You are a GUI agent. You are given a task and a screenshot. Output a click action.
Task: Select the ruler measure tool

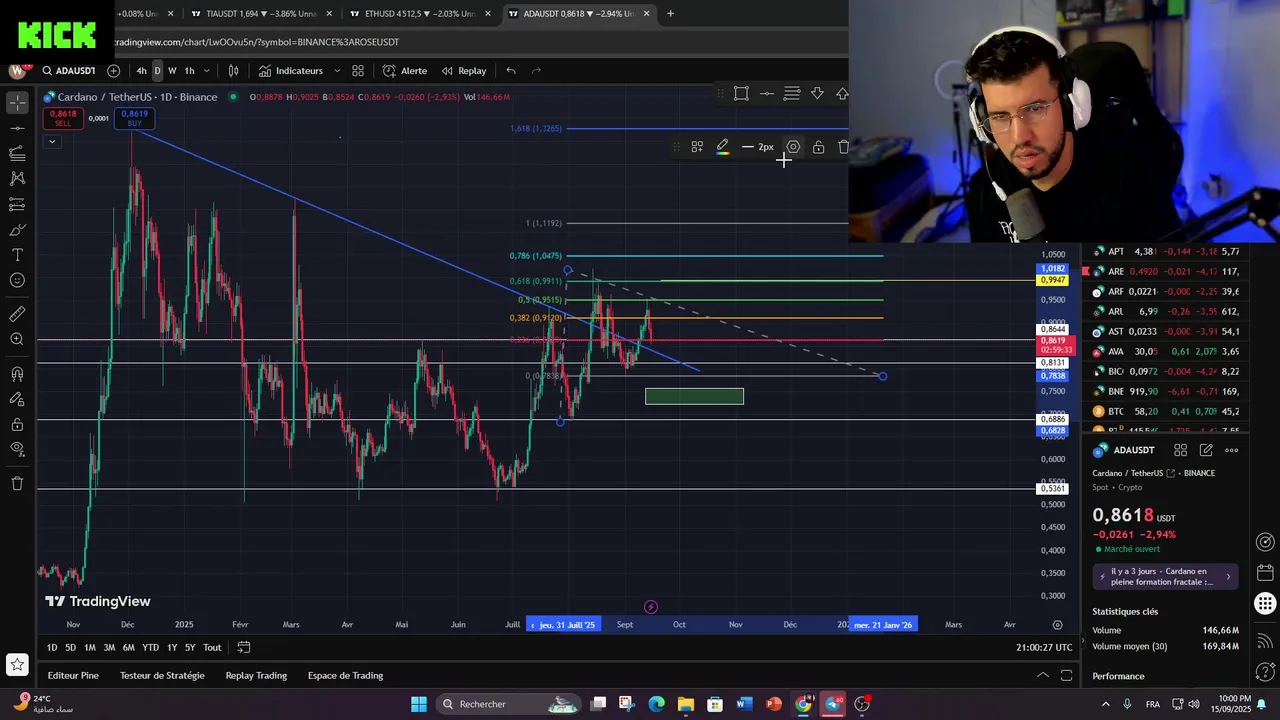tap(17, 314)
